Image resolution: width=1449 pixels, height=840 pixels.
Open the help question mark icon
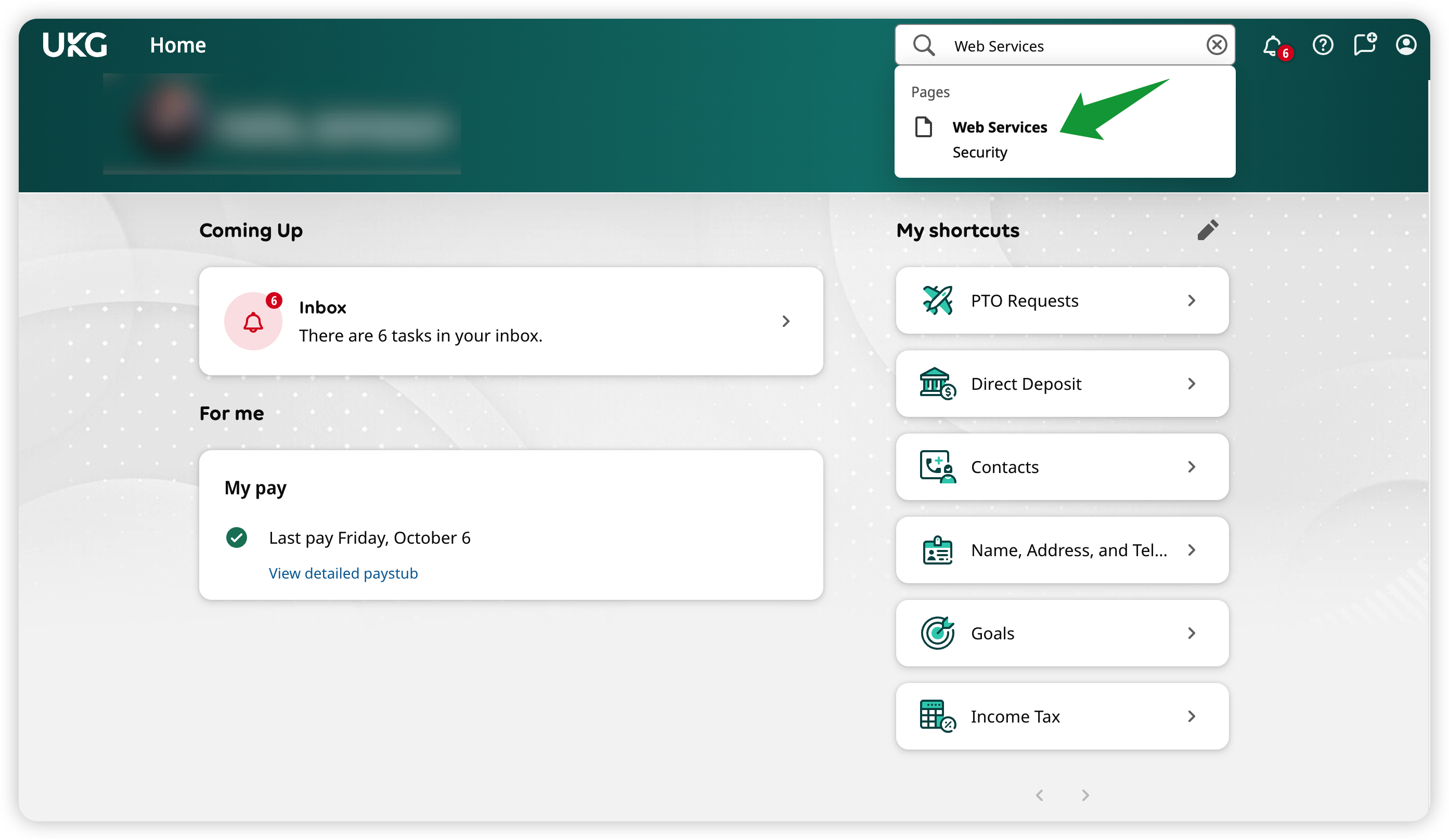1323,45
